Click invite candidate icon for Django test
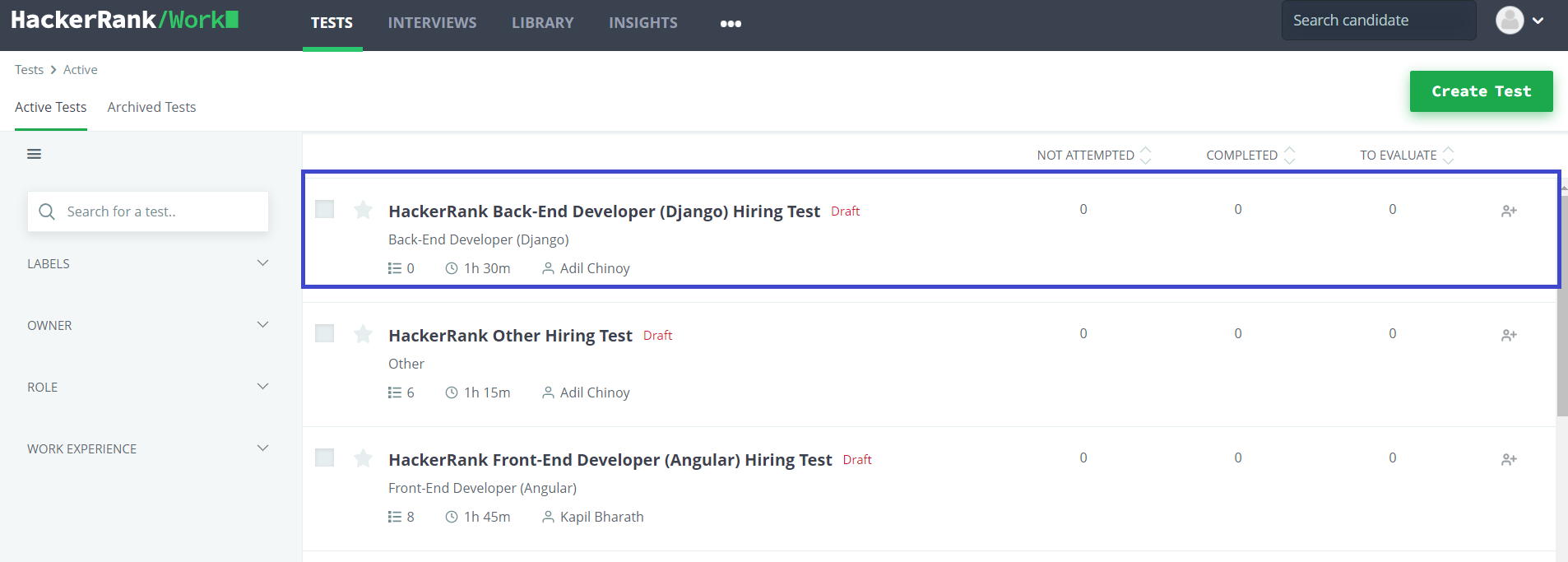The height and width of the screenshot is (562, 1568). tap(1509, 211)
